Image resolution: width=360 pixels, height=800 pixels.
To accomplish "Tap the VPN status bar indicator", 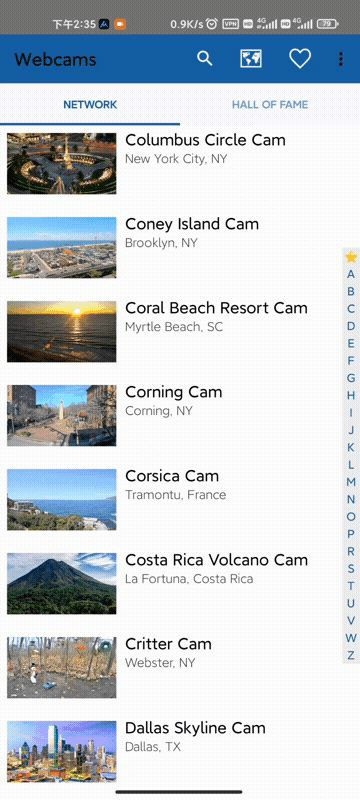I will pos(230,23).
